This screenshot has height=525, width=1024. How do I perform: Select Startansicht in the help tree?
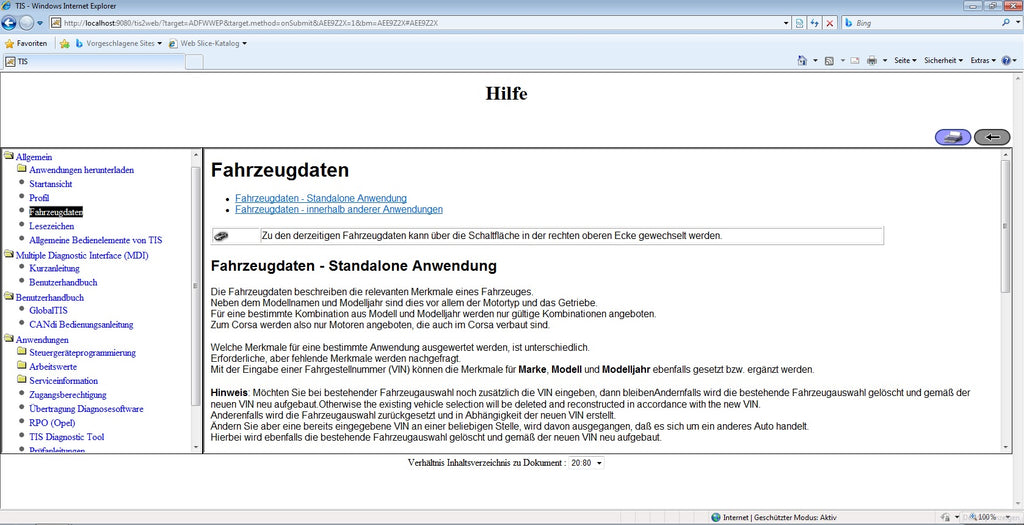[x=50, y=184]
